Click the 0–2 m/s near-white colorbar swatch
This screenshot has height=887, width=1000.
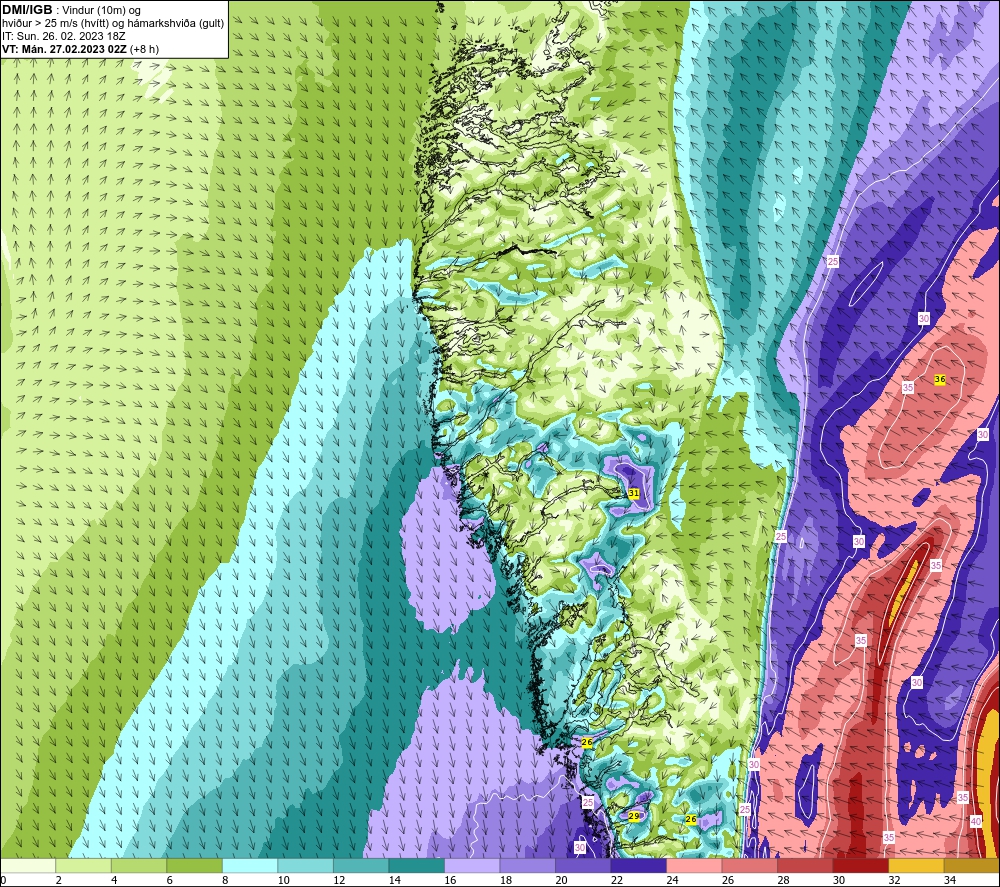click(28, 866)
